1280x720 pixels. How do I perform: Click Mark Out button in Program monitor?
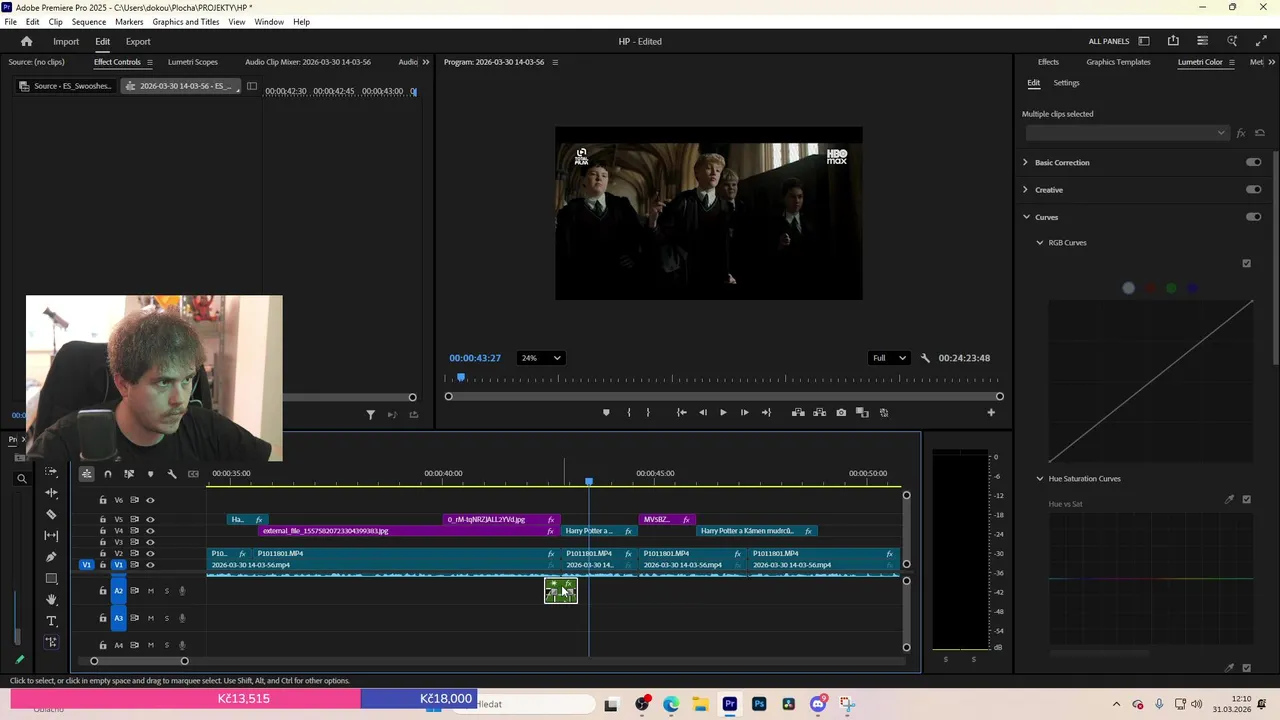pyautogui.click(x=648, y=412)
